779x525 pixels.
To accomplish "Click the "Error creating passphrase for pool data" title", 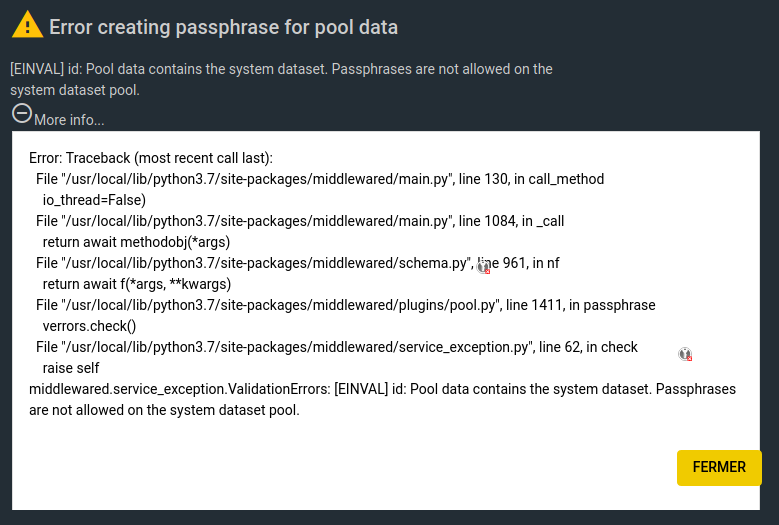I will pos(224,27).
